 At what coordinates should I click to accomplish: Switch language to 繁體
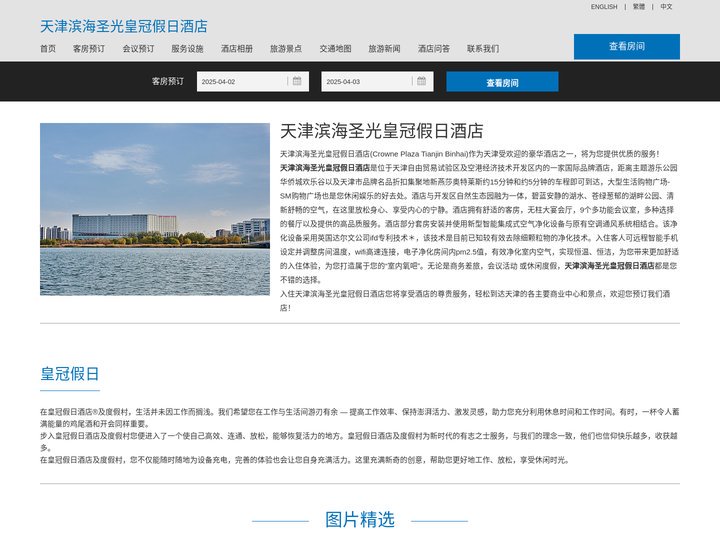click(639, 7)
